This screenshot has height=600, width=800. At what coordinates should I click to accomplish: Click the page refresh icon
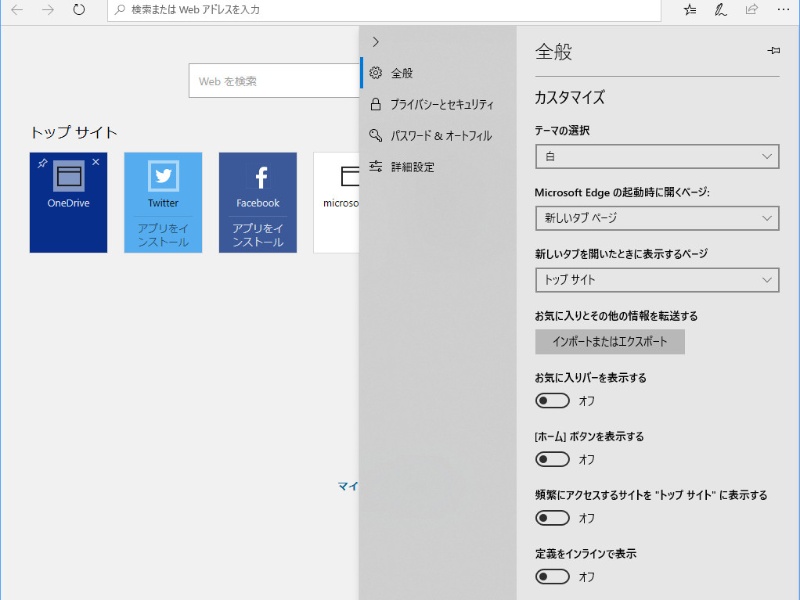click(78, 12)
